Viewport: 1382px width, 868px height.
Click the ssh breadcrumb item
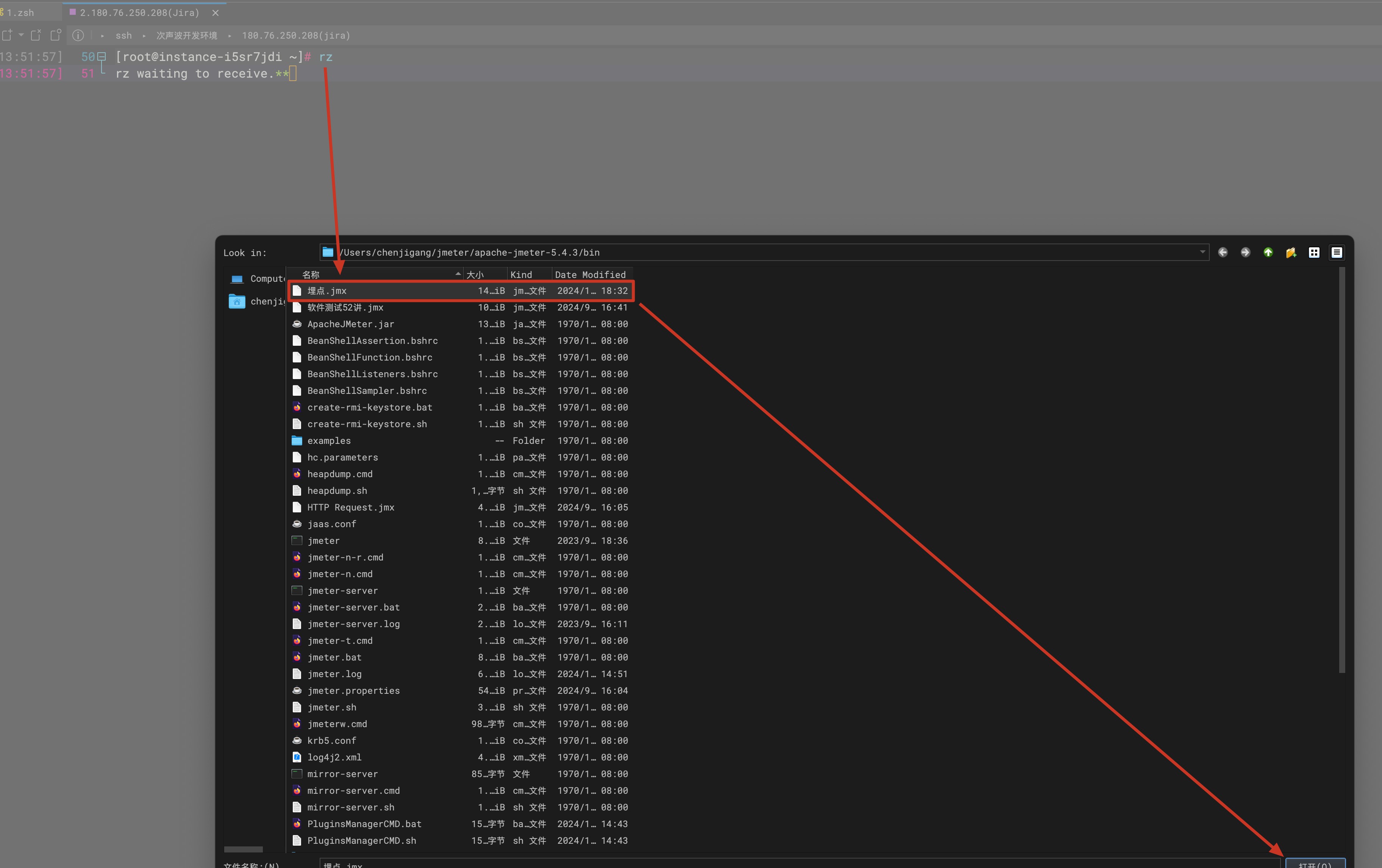click(x=123, y=36)
